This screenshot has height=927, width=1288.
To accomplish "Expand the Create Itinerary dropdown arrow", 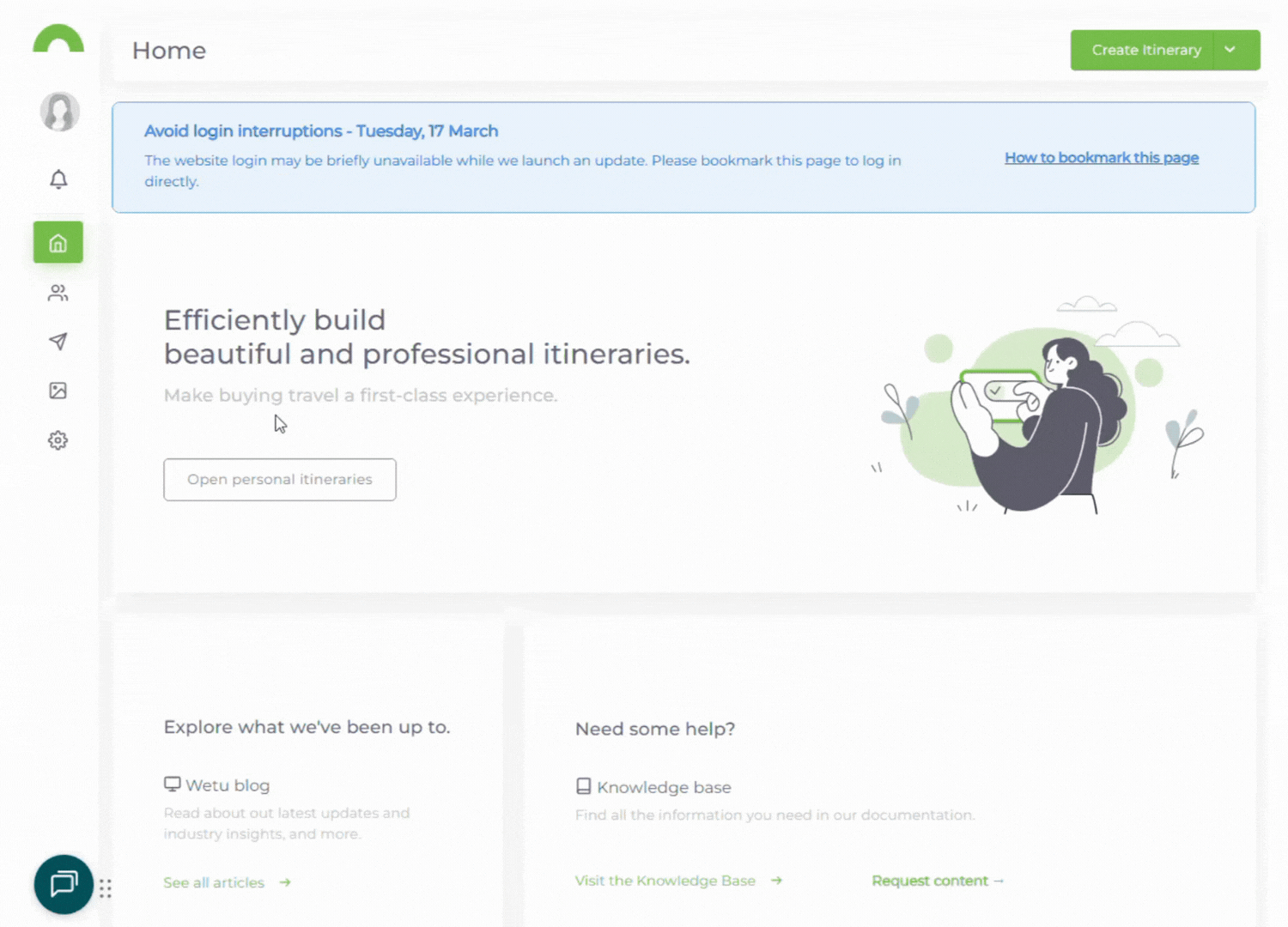I will coord(1230,50).
